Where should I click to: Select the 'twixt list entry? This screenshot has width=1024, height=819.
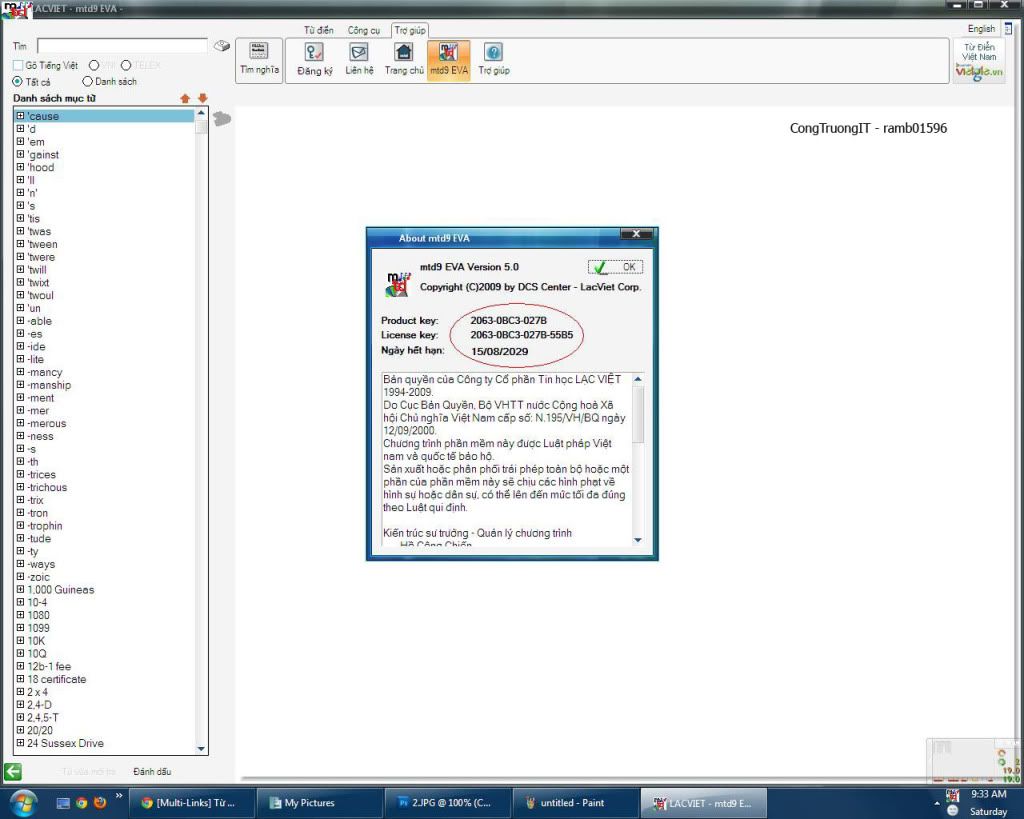click(39, 282)
